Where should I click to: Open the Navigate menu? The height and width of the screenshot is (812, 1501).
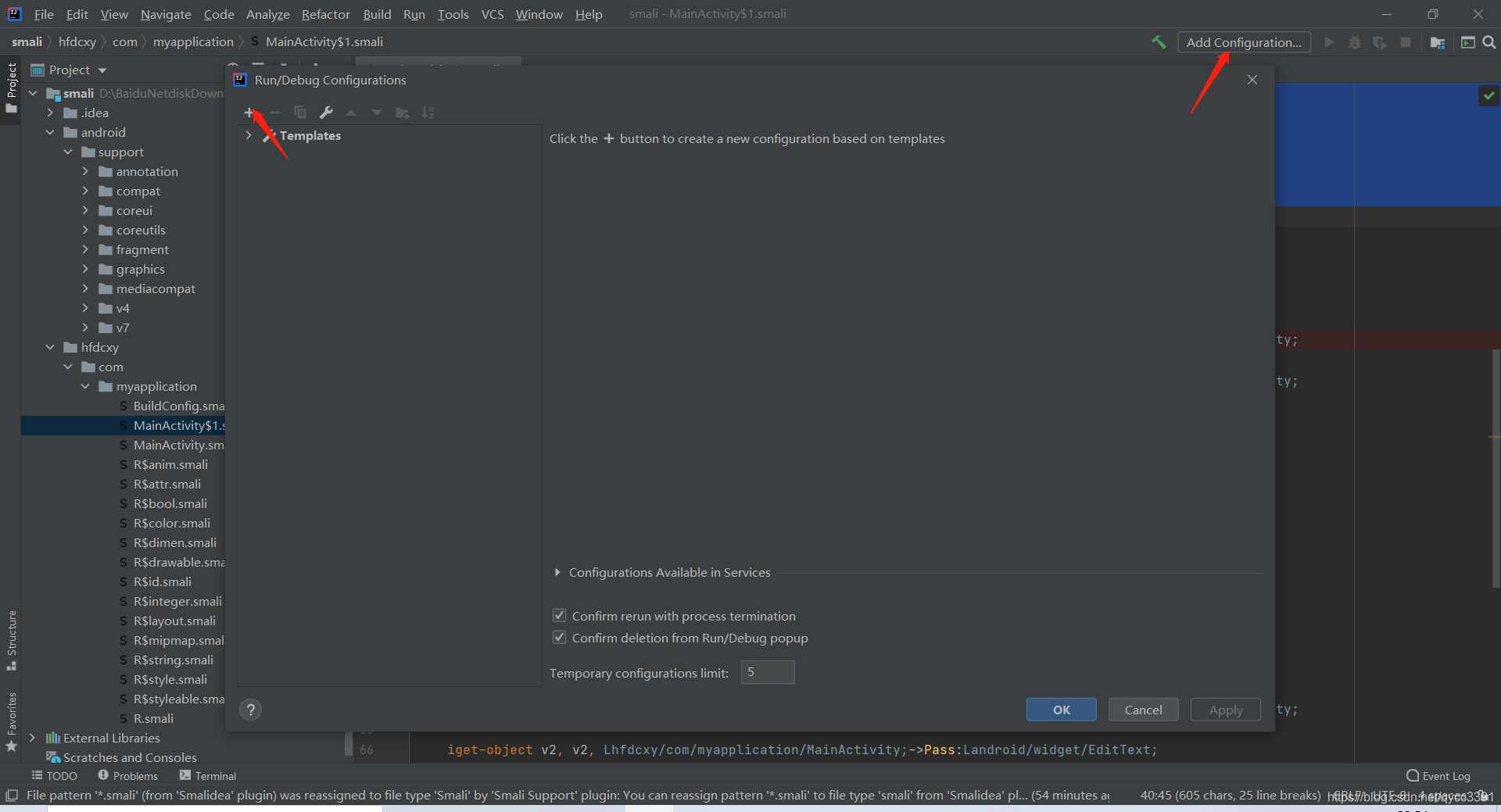(x=166, y=14)
